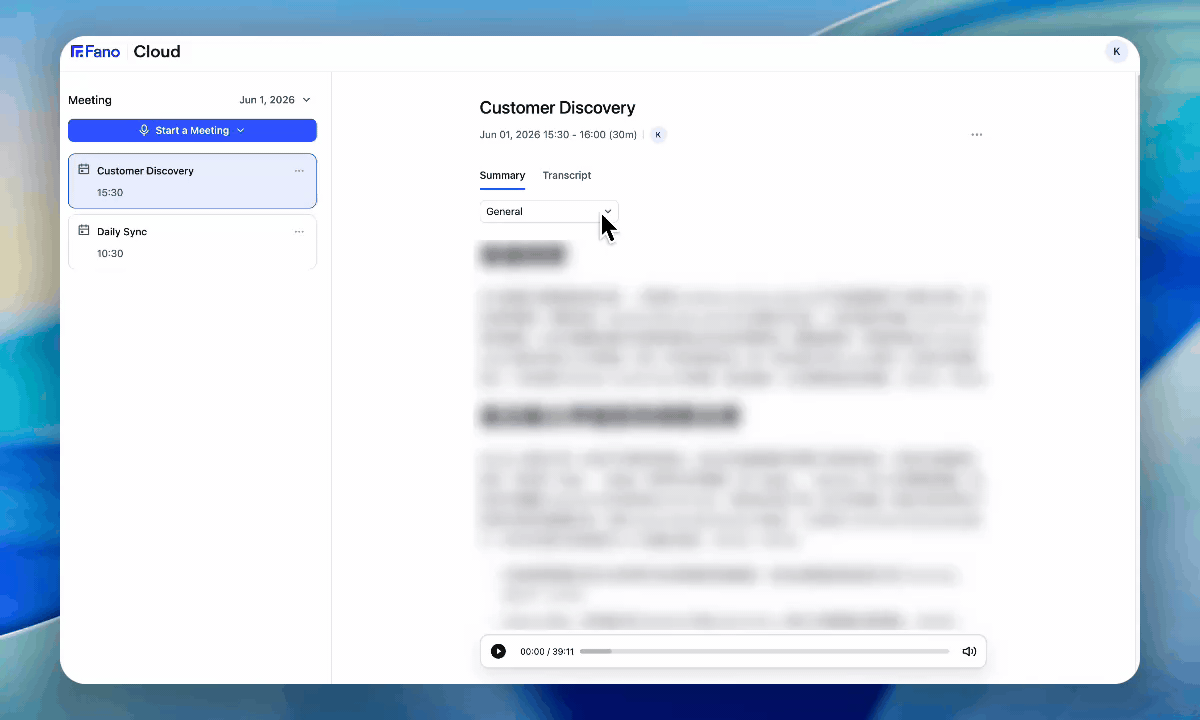Viewport: 1200px width, 720px height.
Task: Click the 00:00 / 39:11 time display
Action: pos(547,652)
